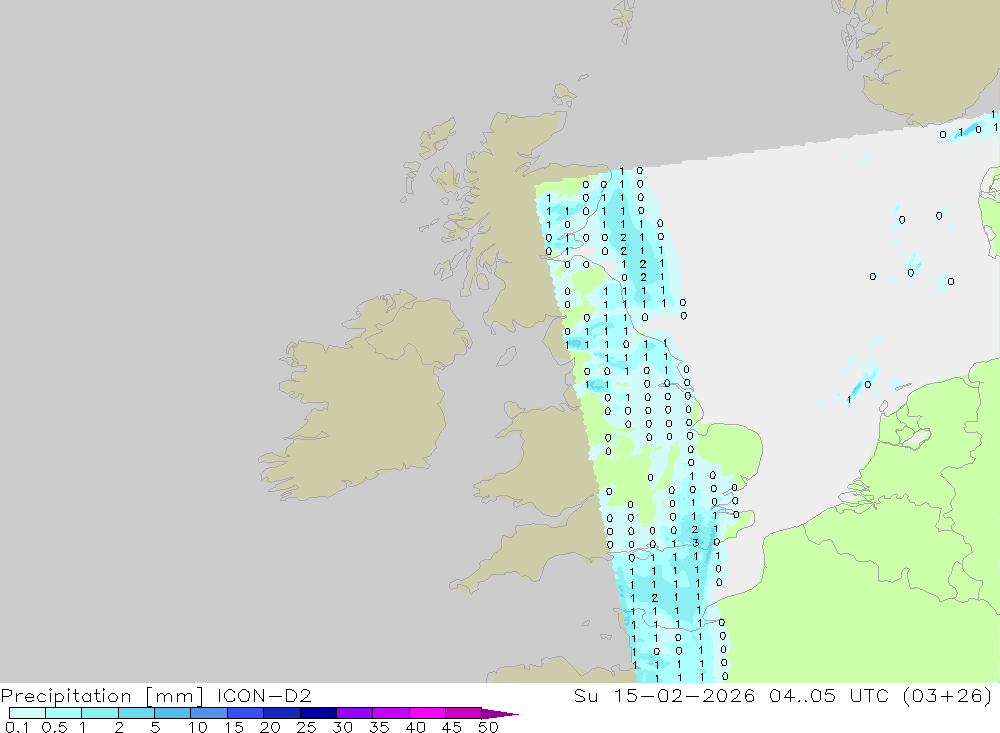Screen dimensions: 1000x733
Task: Click the '25' legend scale label
Action: pos(307,727)
